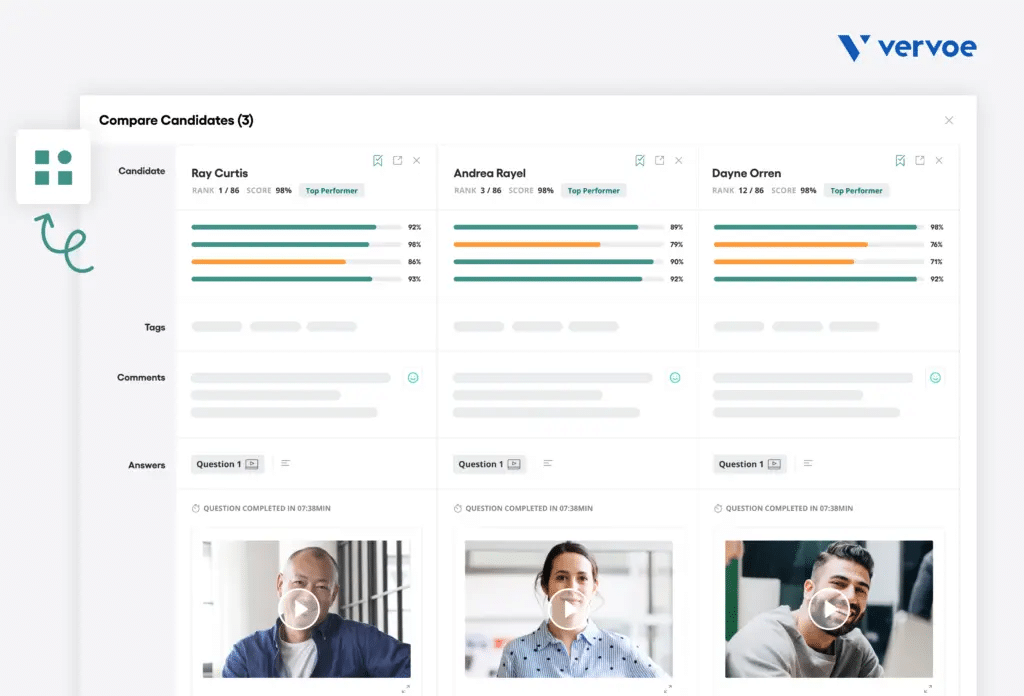
Task: Remove Andrea Rayel from the comparison
Action: coord(678,160)
